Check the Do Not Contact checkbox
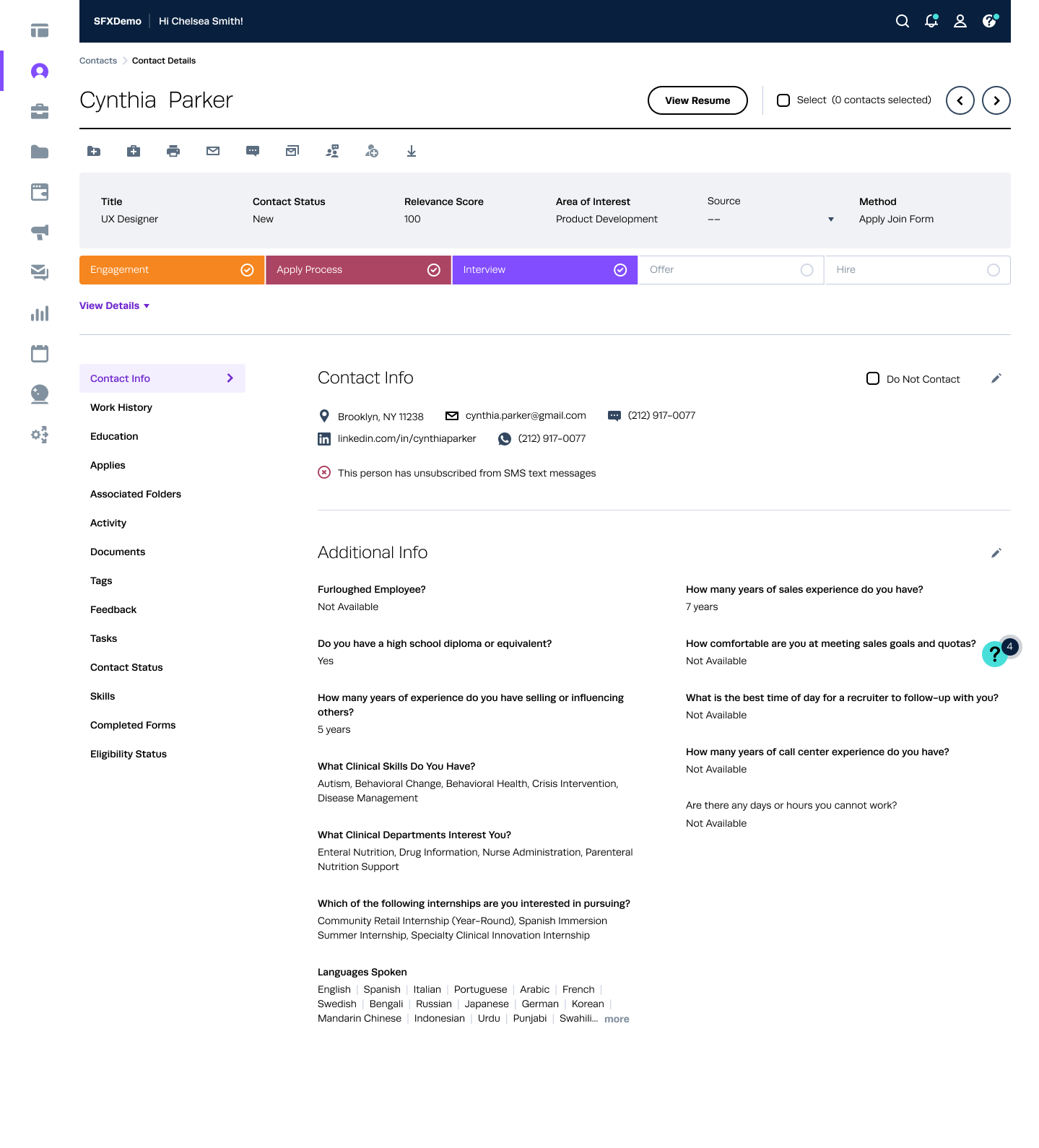 tap(873, 378)
